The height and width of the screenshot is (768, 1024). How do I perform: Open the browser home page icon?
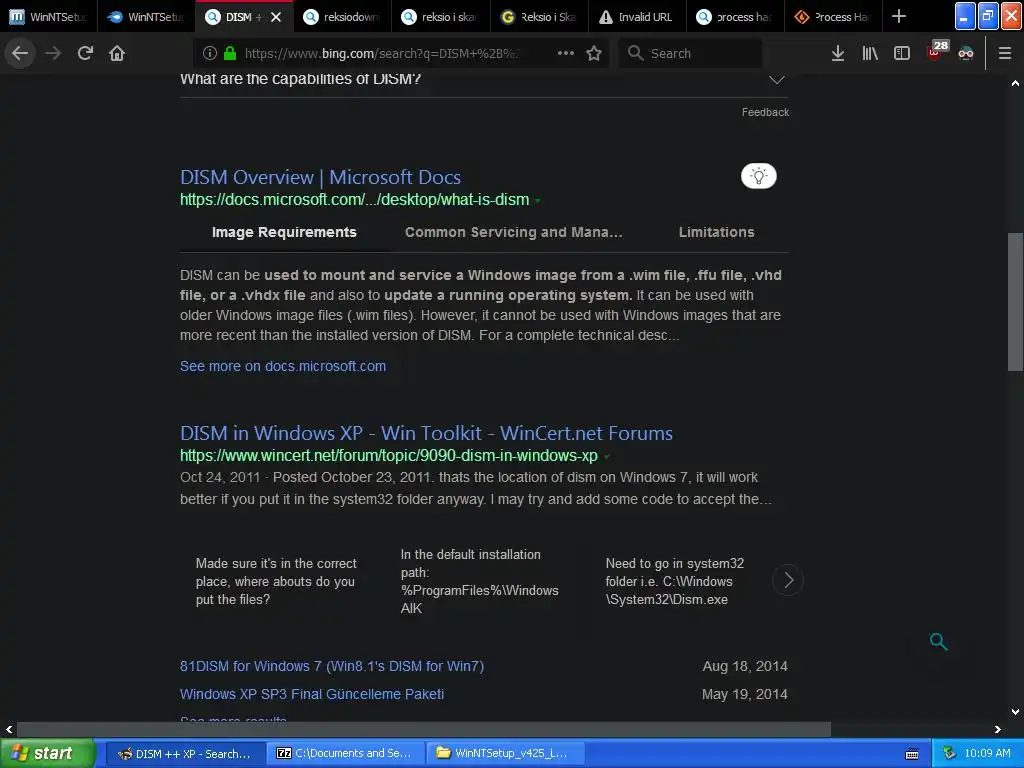click(x=117, y=53)
